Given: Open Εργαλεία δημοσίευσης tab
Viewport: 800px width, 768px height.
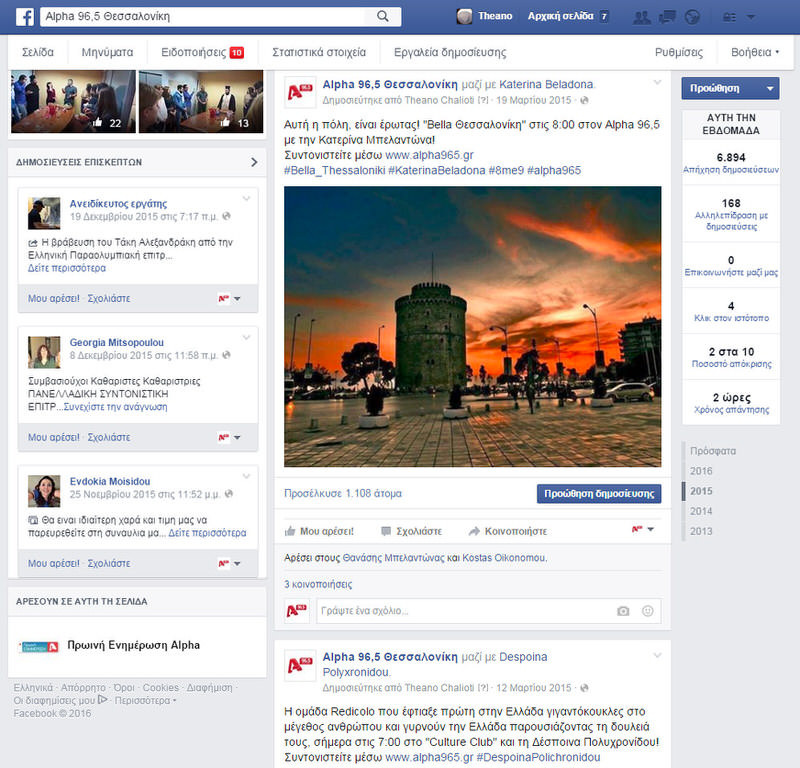Looking at the screenshot, I should click(450, 52).
